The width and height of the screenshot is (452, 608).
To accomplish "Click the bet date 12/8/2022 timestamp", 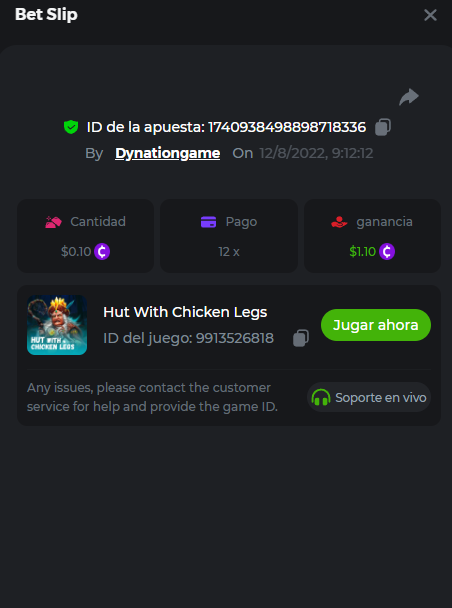I will [316, 153].
